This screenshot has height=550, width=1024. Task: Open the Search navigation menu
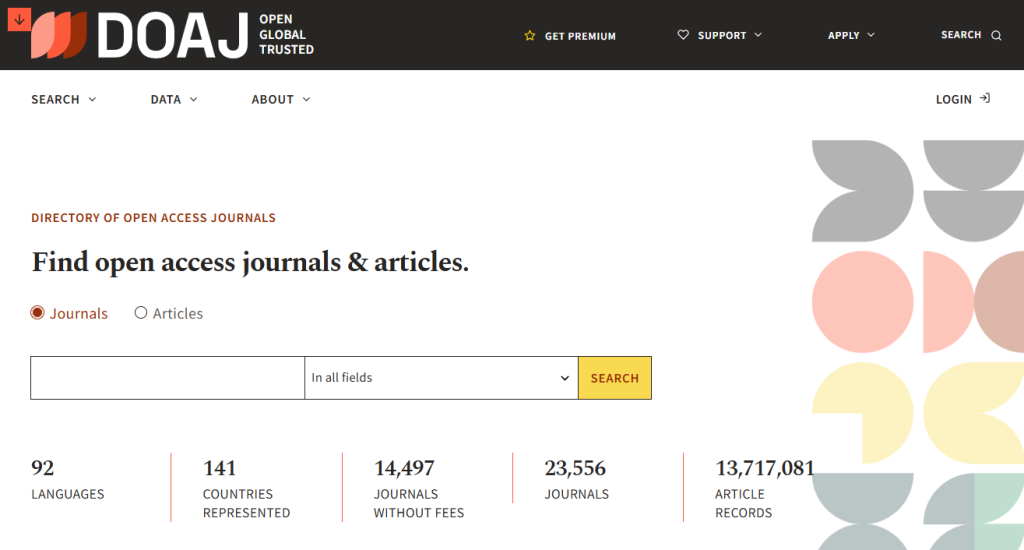click(x=64, y=99)
